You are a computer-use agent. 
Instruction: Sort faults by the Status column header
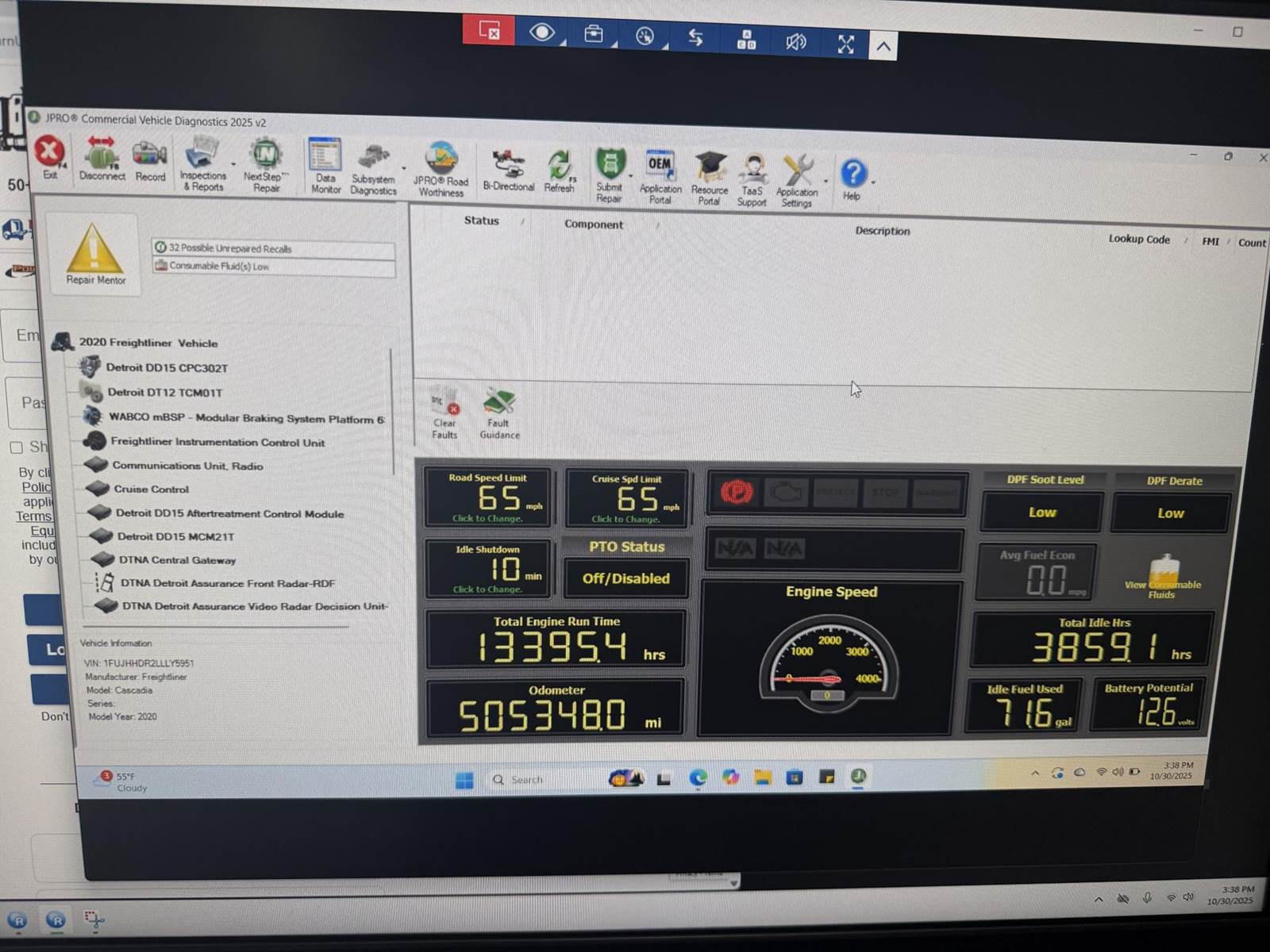(482, 221)
